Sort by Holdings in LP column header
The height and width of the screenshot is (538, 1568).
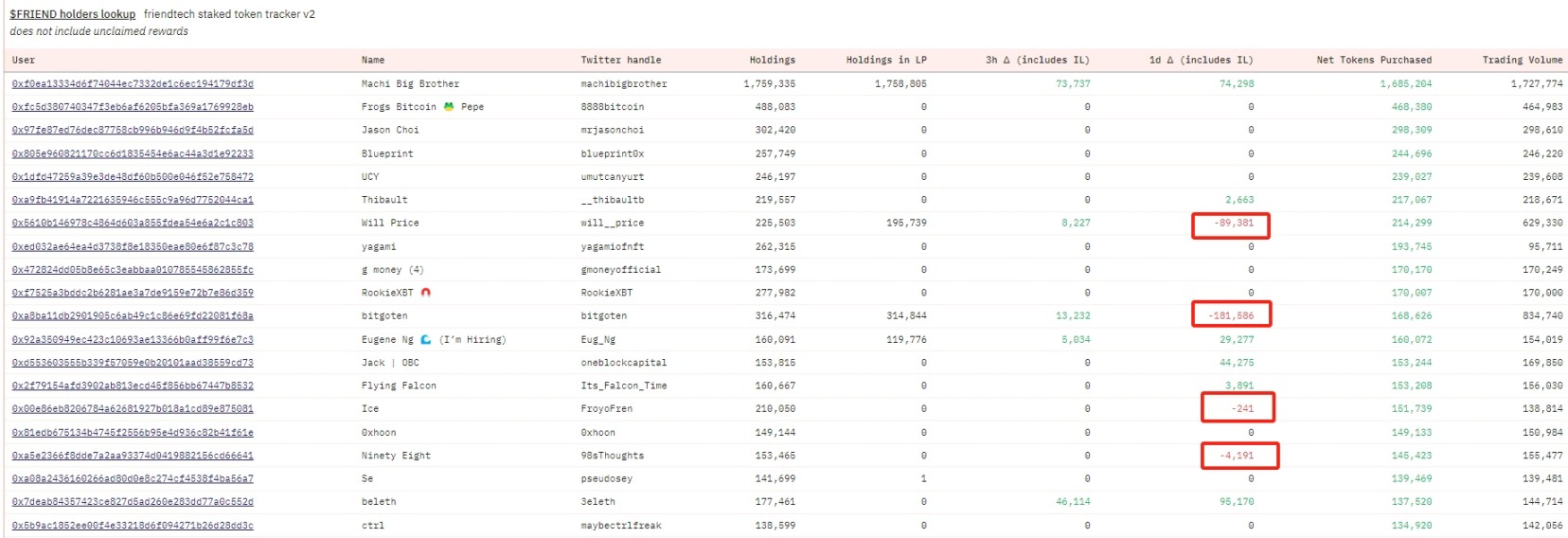886,60
